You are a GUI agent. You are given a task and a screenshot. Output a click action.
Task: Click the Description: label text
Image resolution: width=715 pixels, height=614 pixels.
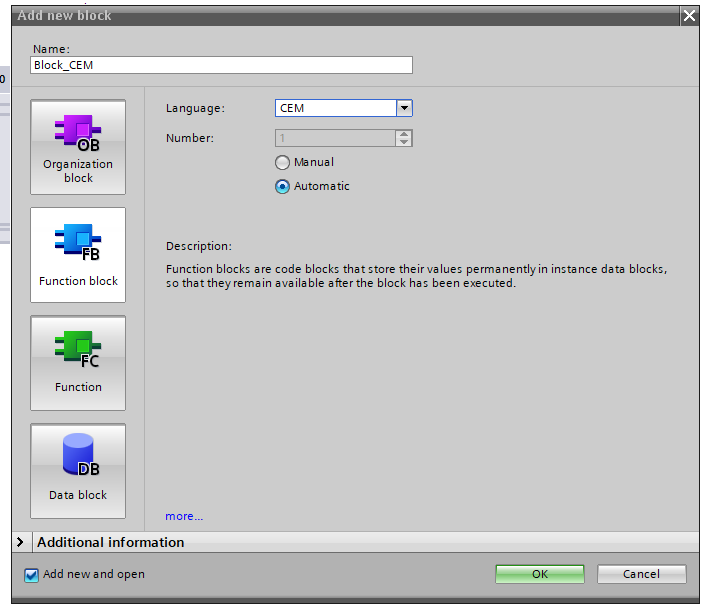pos(199,246)
